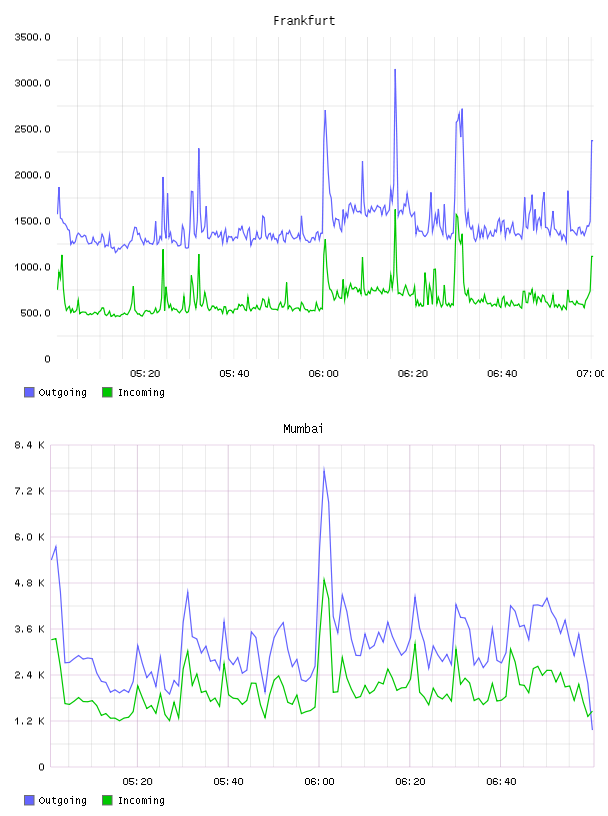Image resolution: width=608 pixels, height=816 pixels.
Task: Click the 05:20 time label under Mumbai chart
Action: (137, 782)
